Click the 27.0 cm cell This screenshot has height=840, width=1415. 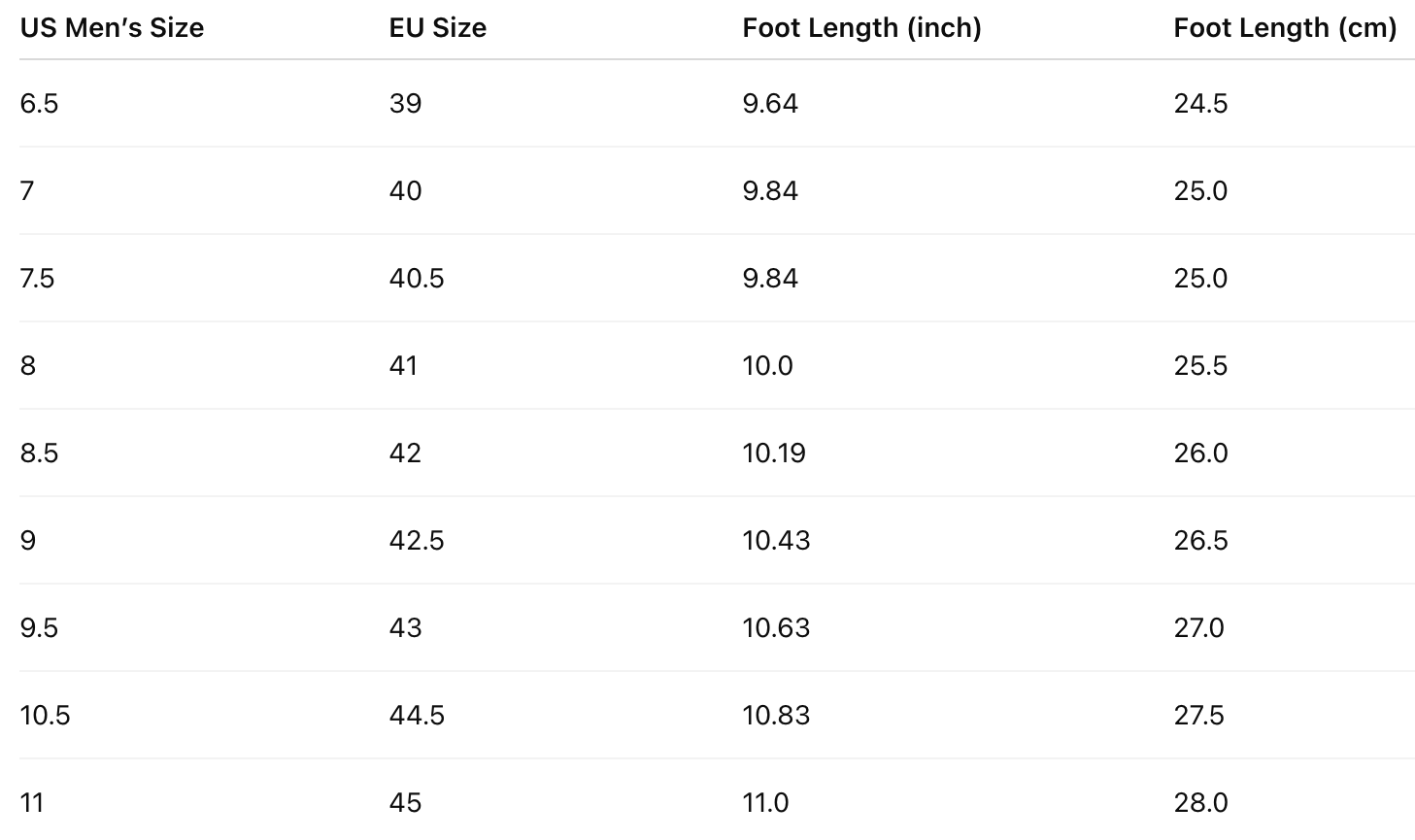point(1198,628)
